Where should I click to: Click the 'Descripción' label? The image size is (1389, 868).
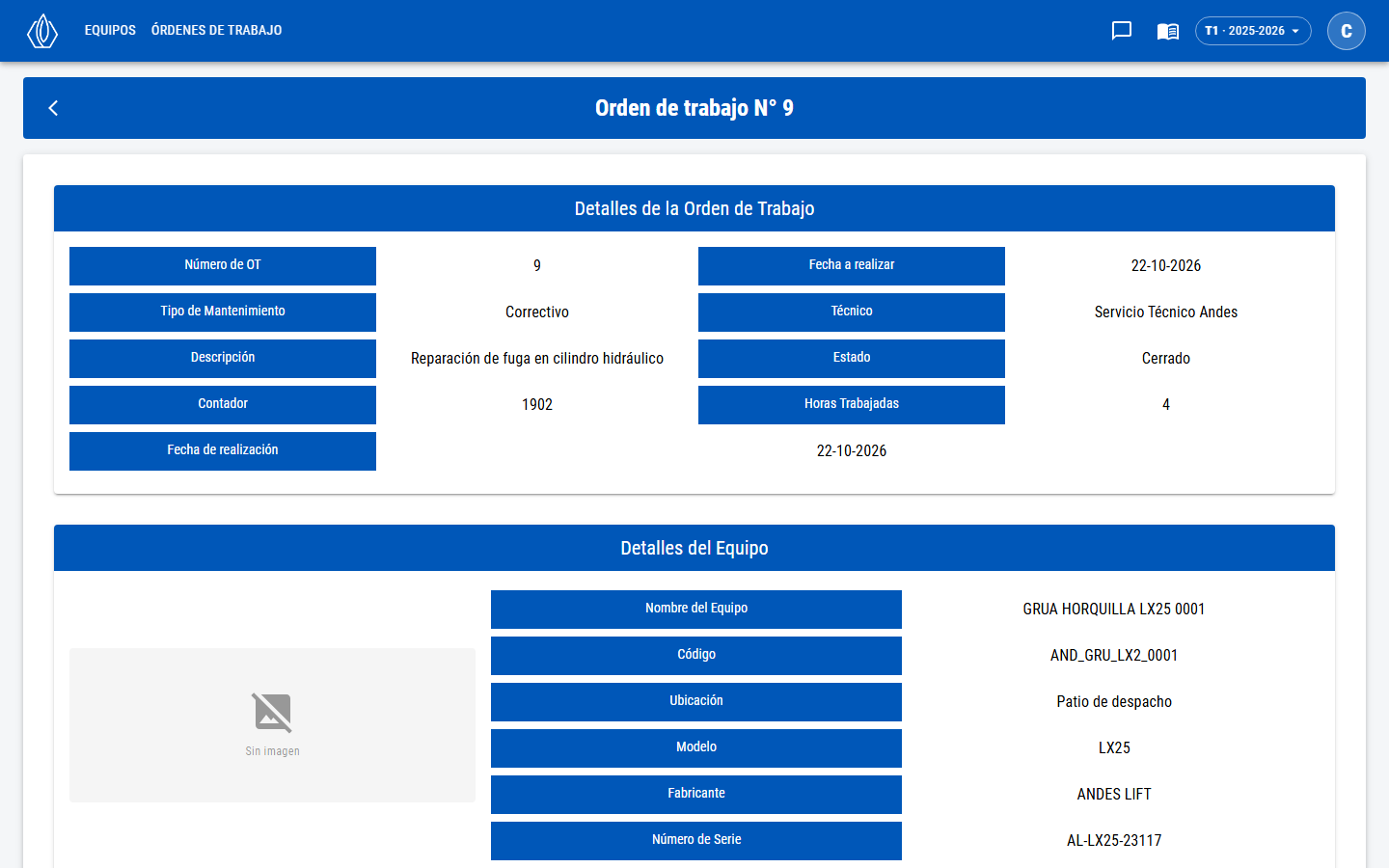point(223,358)
